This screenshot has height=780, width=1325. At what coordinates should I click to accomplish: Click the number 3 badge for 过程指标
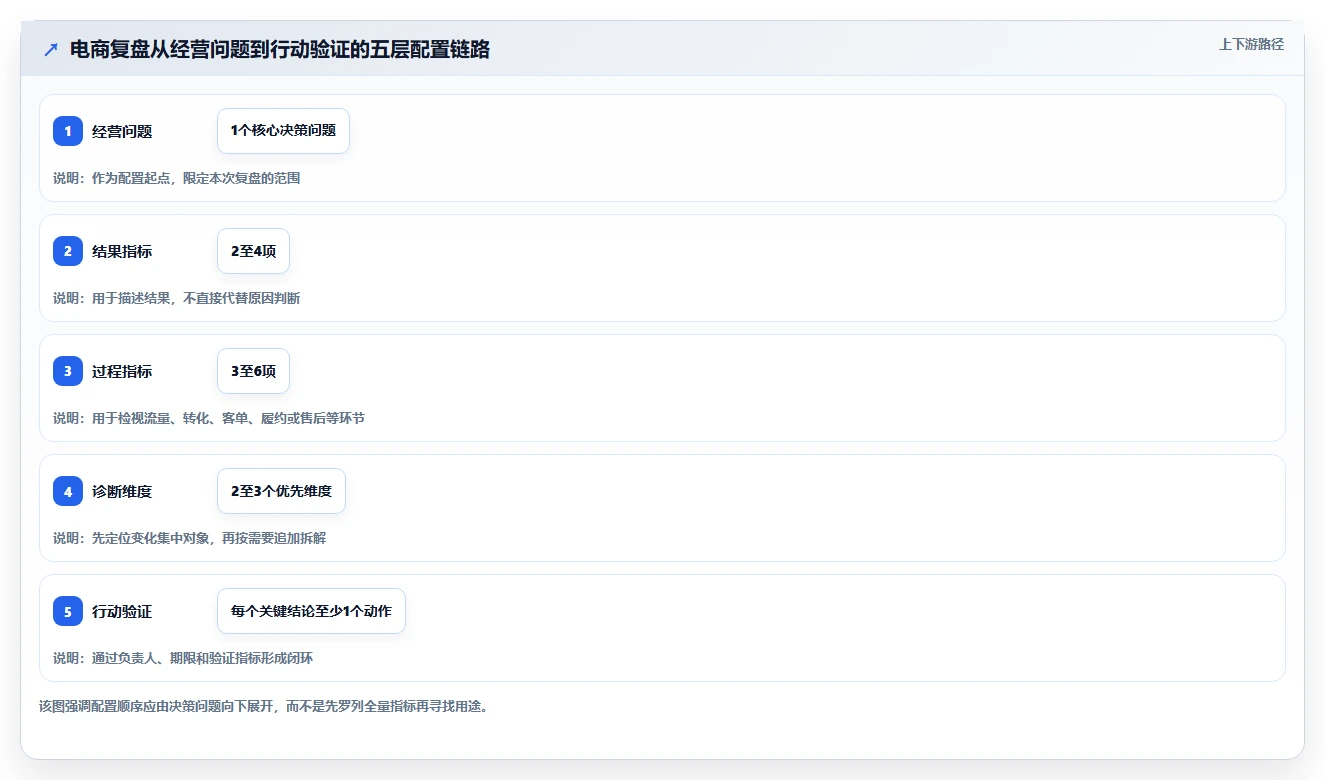point(68,371)
